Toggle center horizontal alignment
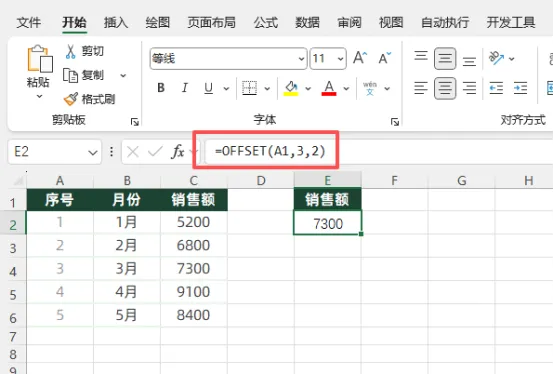The height and width of the screenshot is (374, 554). coord(445,88)
